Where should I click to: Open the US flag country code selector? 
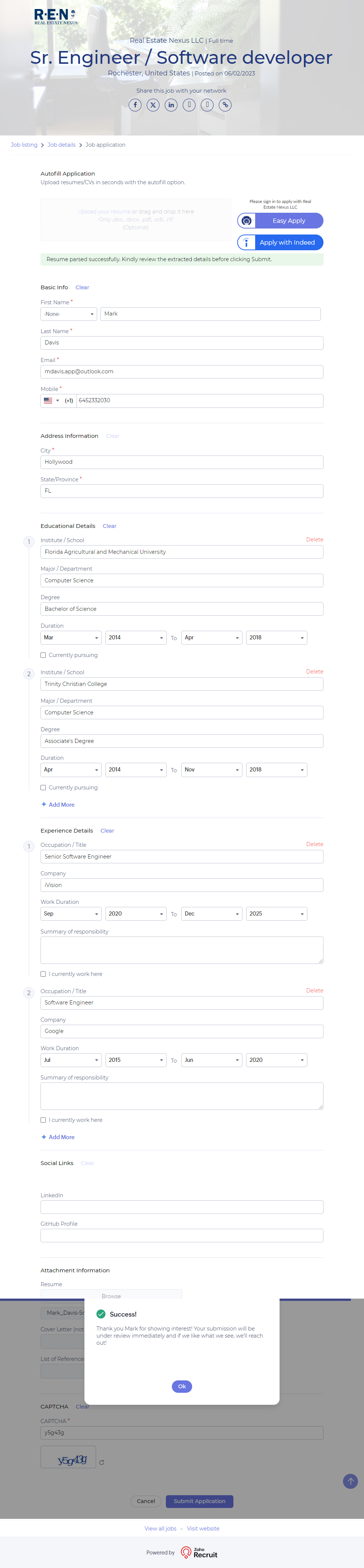click(x=51, y=400)
